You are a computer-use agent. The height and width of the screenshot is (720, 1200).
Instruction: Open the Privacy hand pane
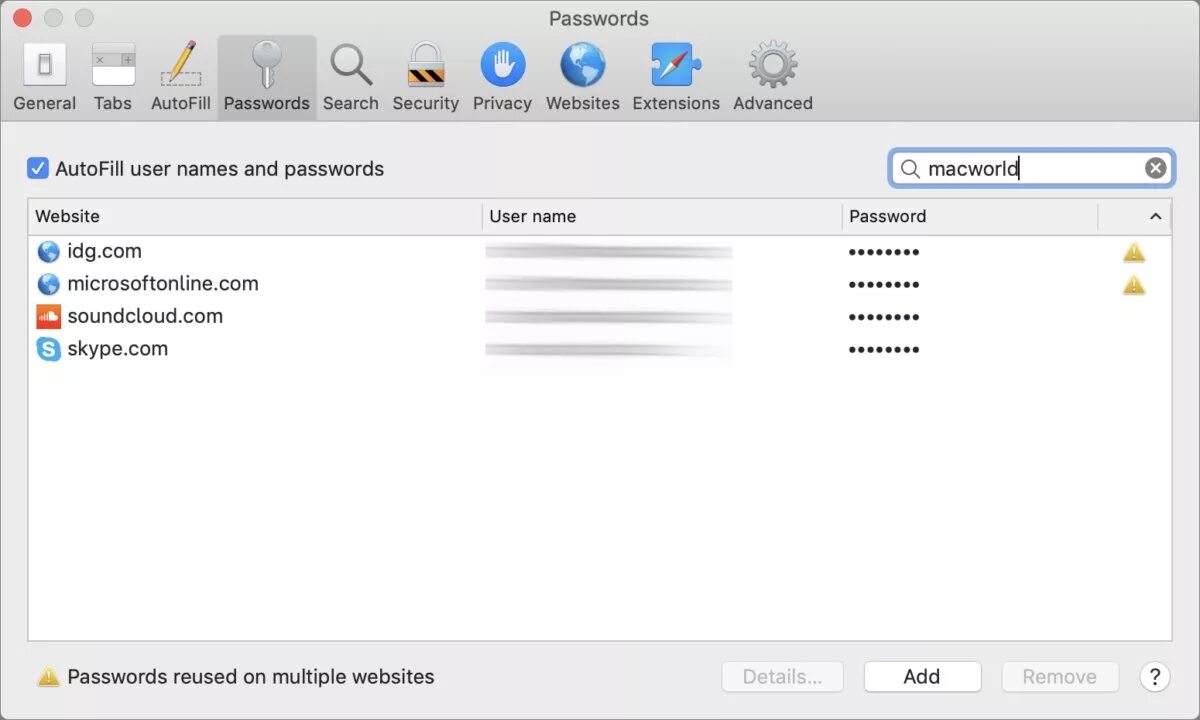(502, 78)
